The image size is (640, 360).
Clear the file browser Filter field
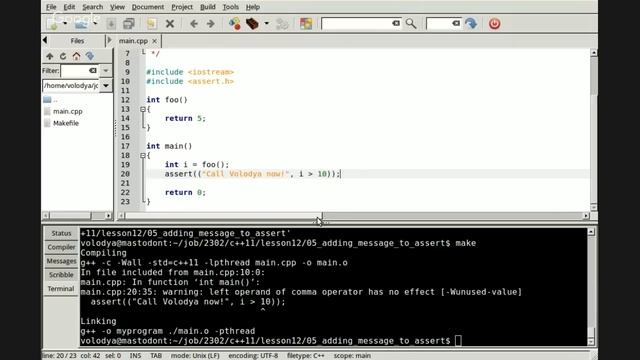93,71
